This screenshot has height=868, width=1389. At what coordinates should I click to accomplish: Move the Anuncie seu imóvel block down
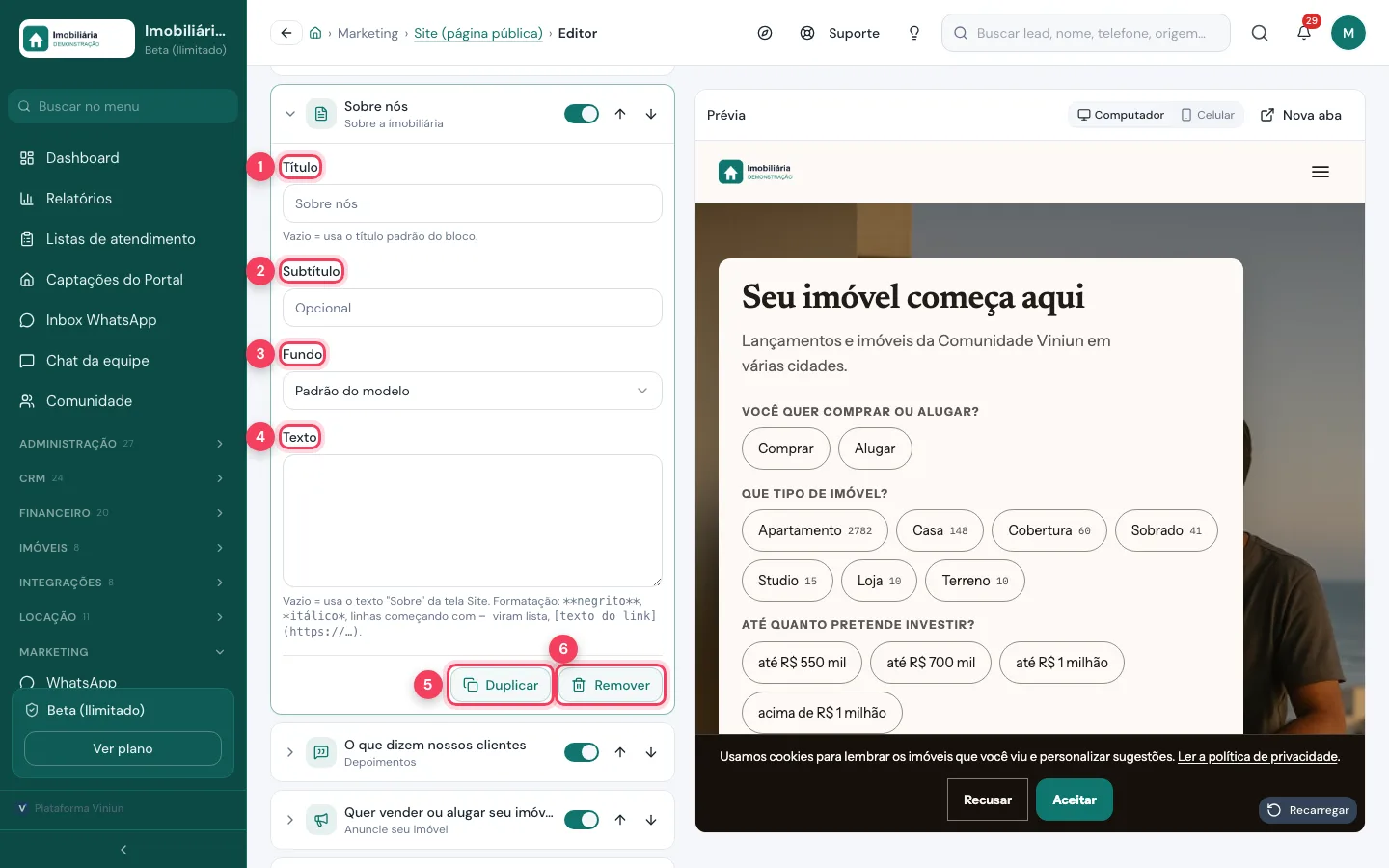click(x=651, y=820)
